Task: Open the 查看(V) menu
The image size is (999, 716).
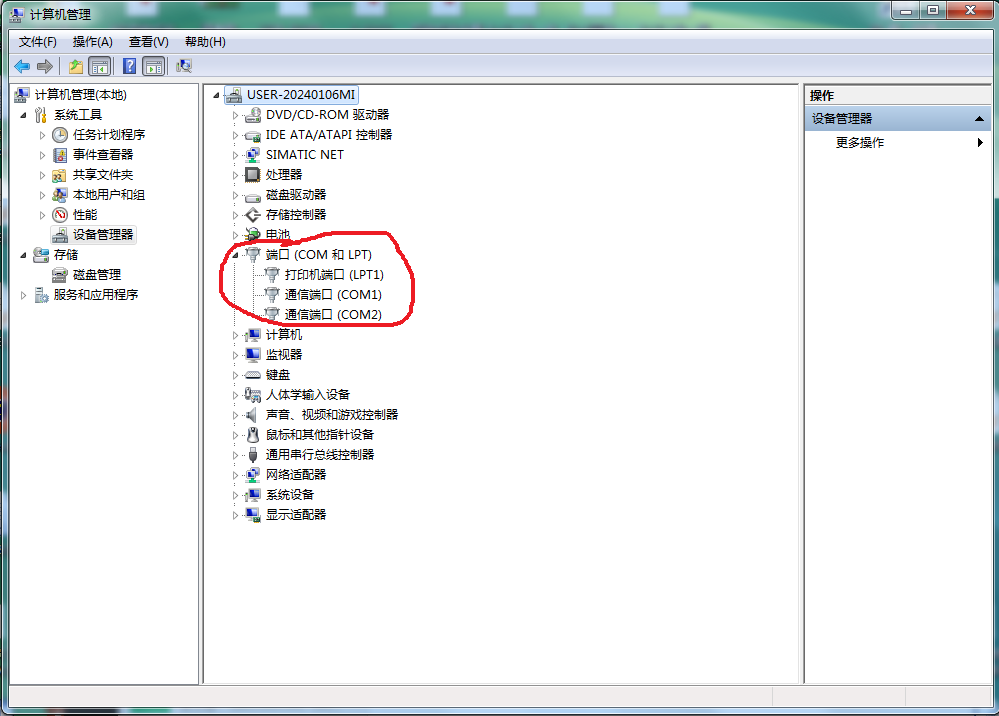Action: (148, 42)
